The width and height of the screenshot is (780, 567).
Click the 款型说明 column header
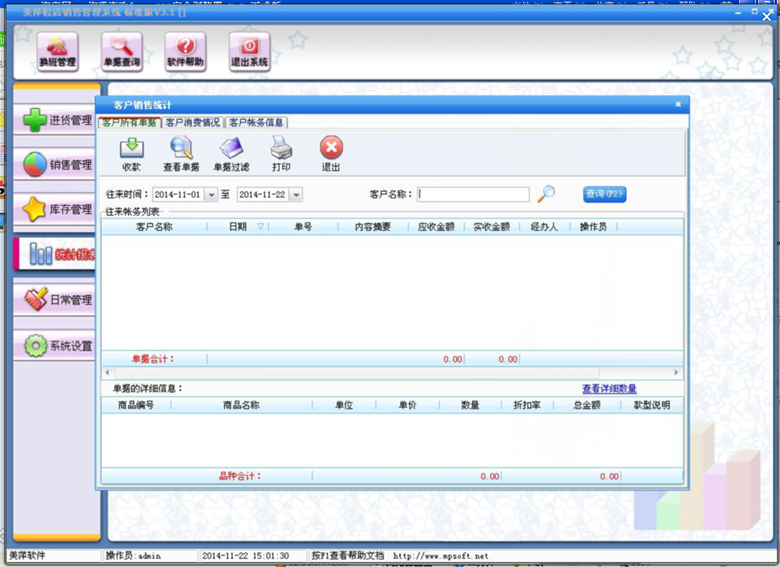(652, 405)
